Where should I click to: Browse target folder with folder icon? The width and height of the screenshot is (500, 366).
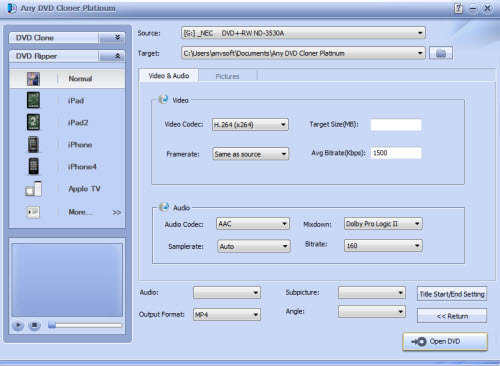coord(441,53)
